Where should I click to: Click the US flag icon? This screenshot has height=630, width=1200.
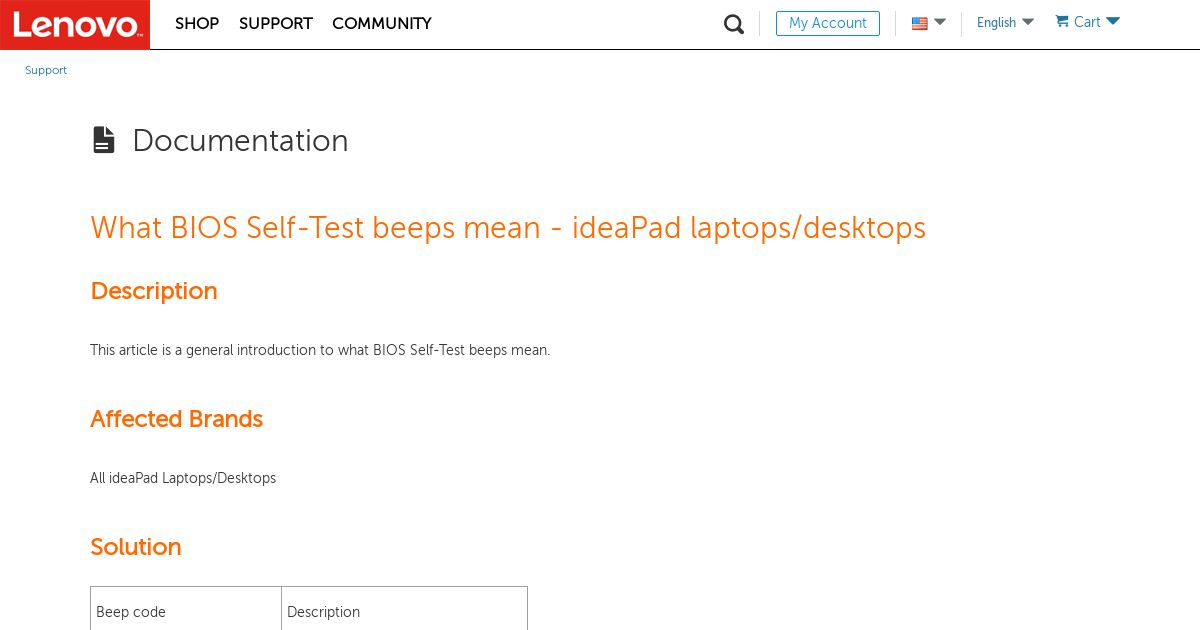click(x=920, y=23)
